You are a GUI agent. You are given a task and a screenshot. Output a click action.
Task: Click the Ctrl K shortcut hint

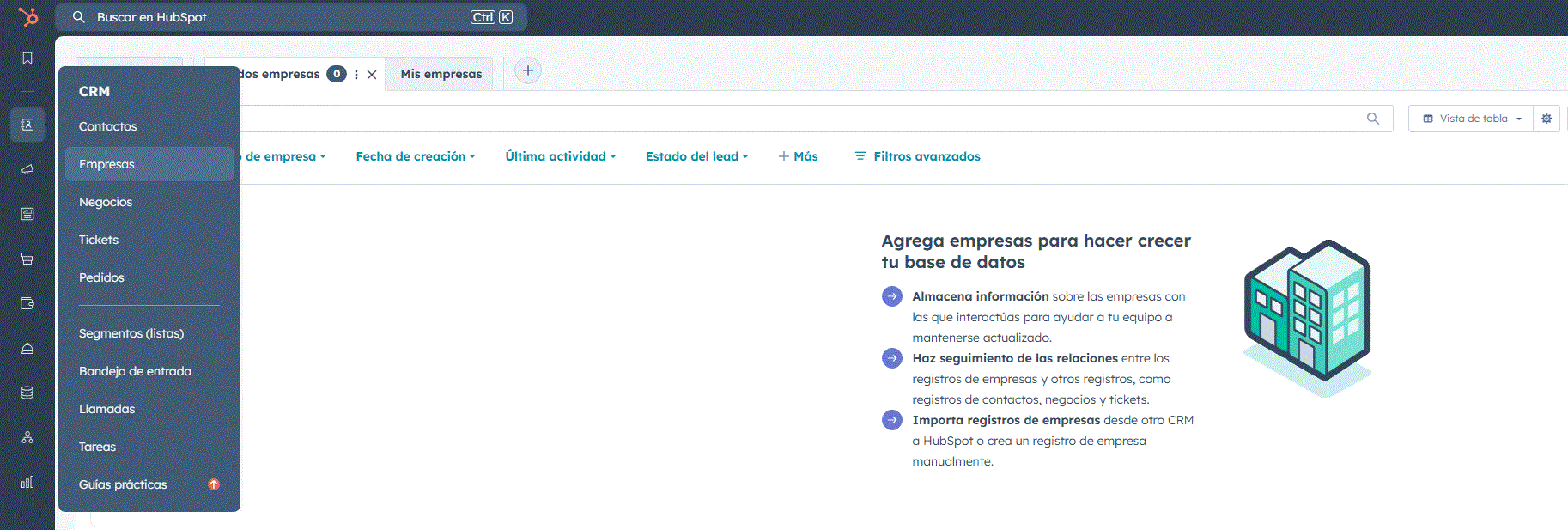491,17
